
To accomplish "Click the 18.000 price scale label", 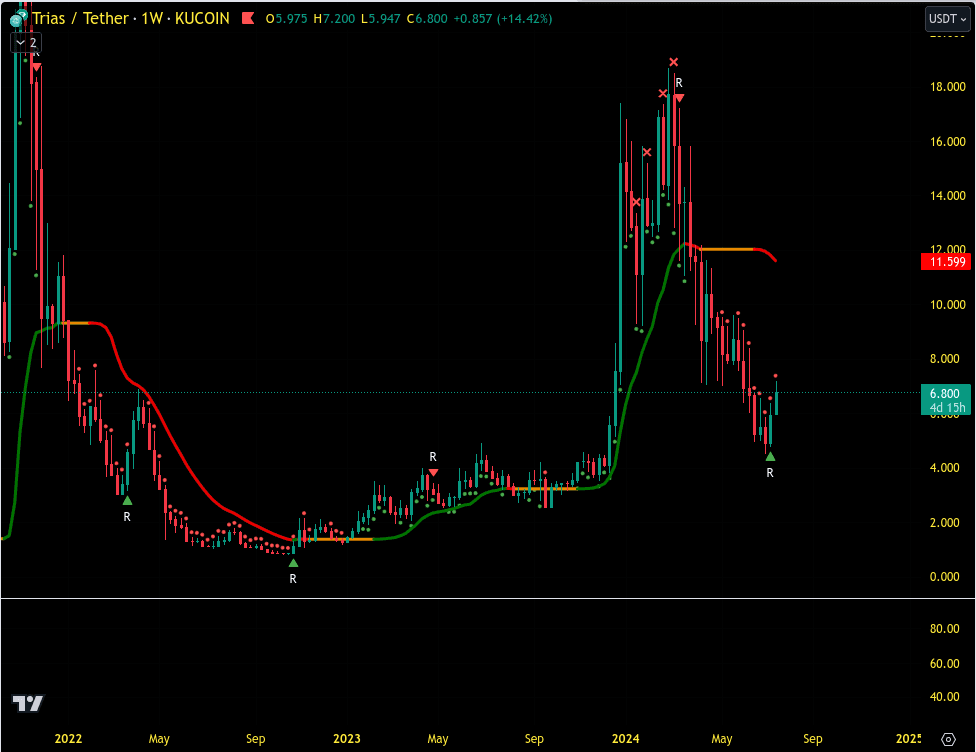I will pyautogui.click(x=947, y=87).
